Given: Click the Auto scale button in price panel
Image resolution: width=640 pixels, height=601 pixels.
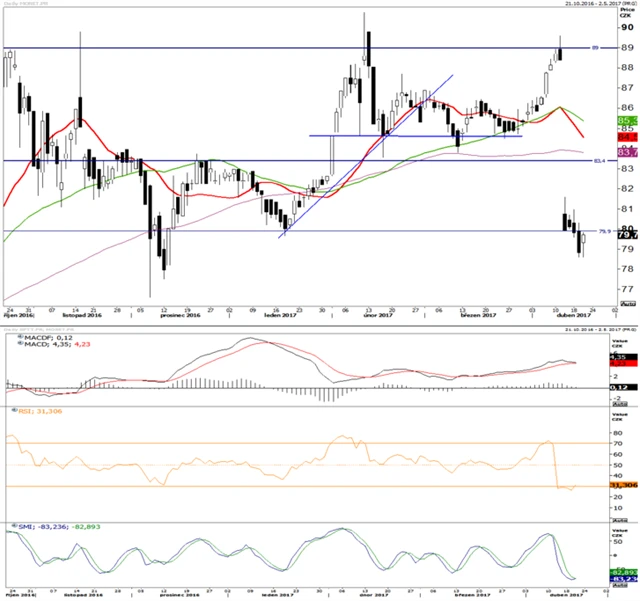Looking at the screenshot, I should pyautogui.click(x=625, y=301).
